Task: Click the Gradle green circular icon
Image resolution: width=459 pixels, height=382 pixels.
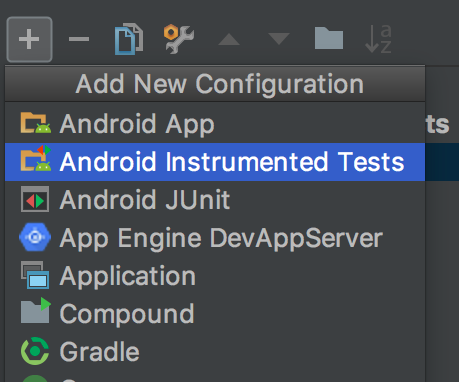Action: point(35,351)
